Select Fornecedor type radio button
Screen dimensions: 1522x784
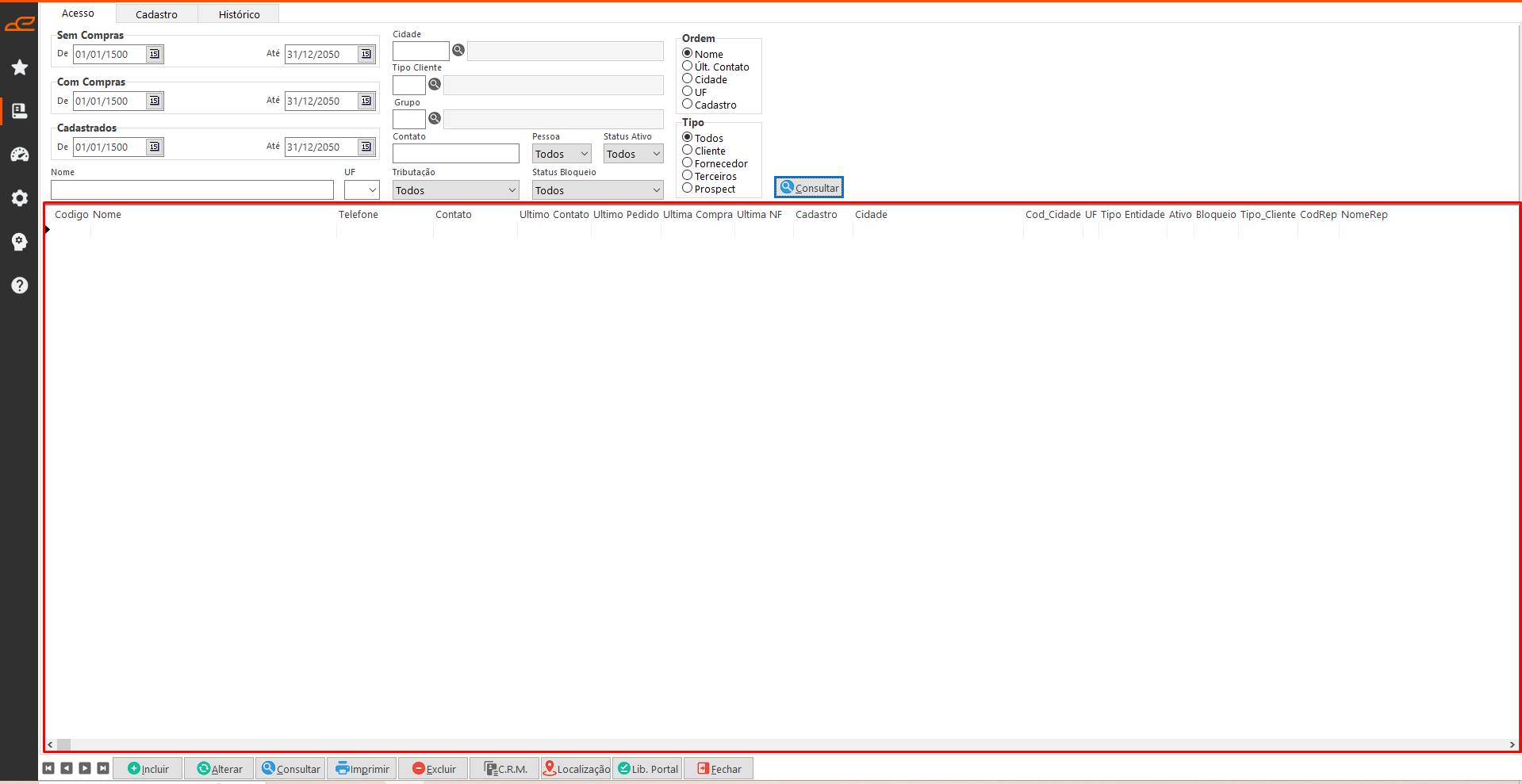(688, 163)
